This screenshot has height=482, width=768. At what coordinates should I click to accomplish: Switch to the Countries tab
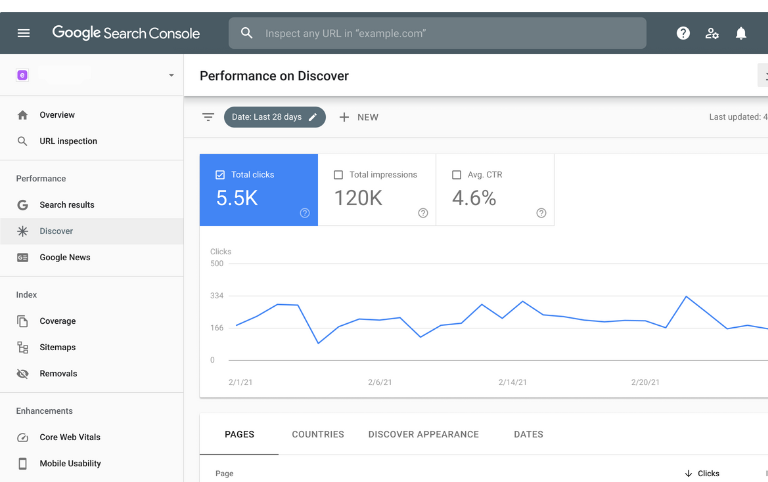point(318,435)
